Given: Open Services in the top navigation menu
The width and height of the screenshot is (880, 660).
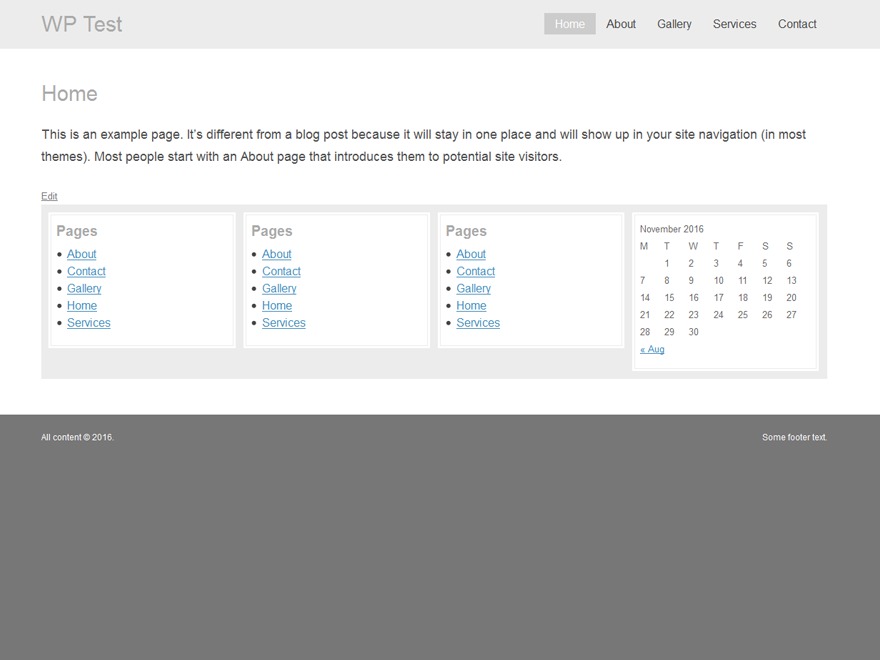Looking at the screenshot, I should pyautogui.click(x=735, y=24).
